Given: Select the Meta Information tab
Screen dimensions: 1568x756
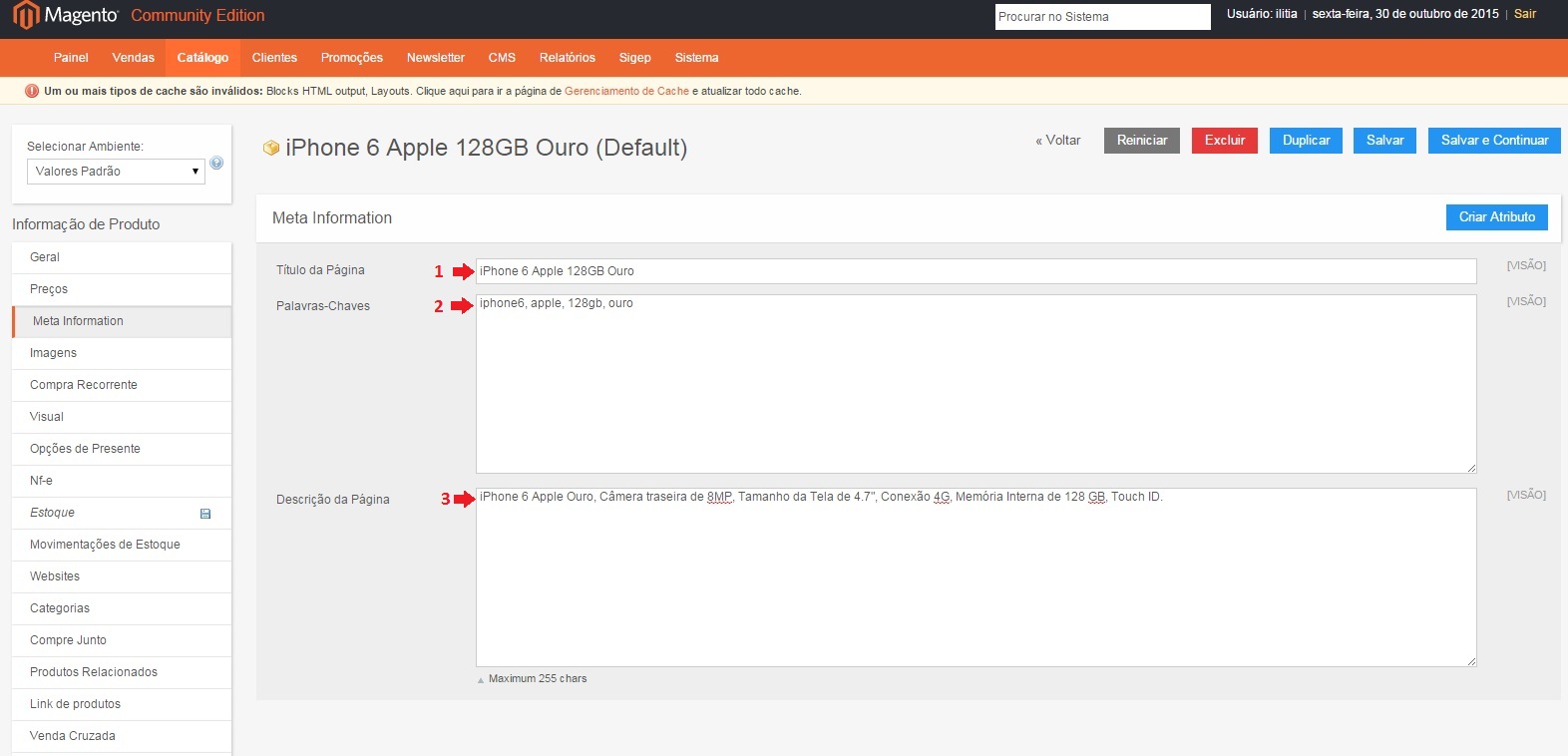Looking at the screenshot, I should click(x=122, y=321).
